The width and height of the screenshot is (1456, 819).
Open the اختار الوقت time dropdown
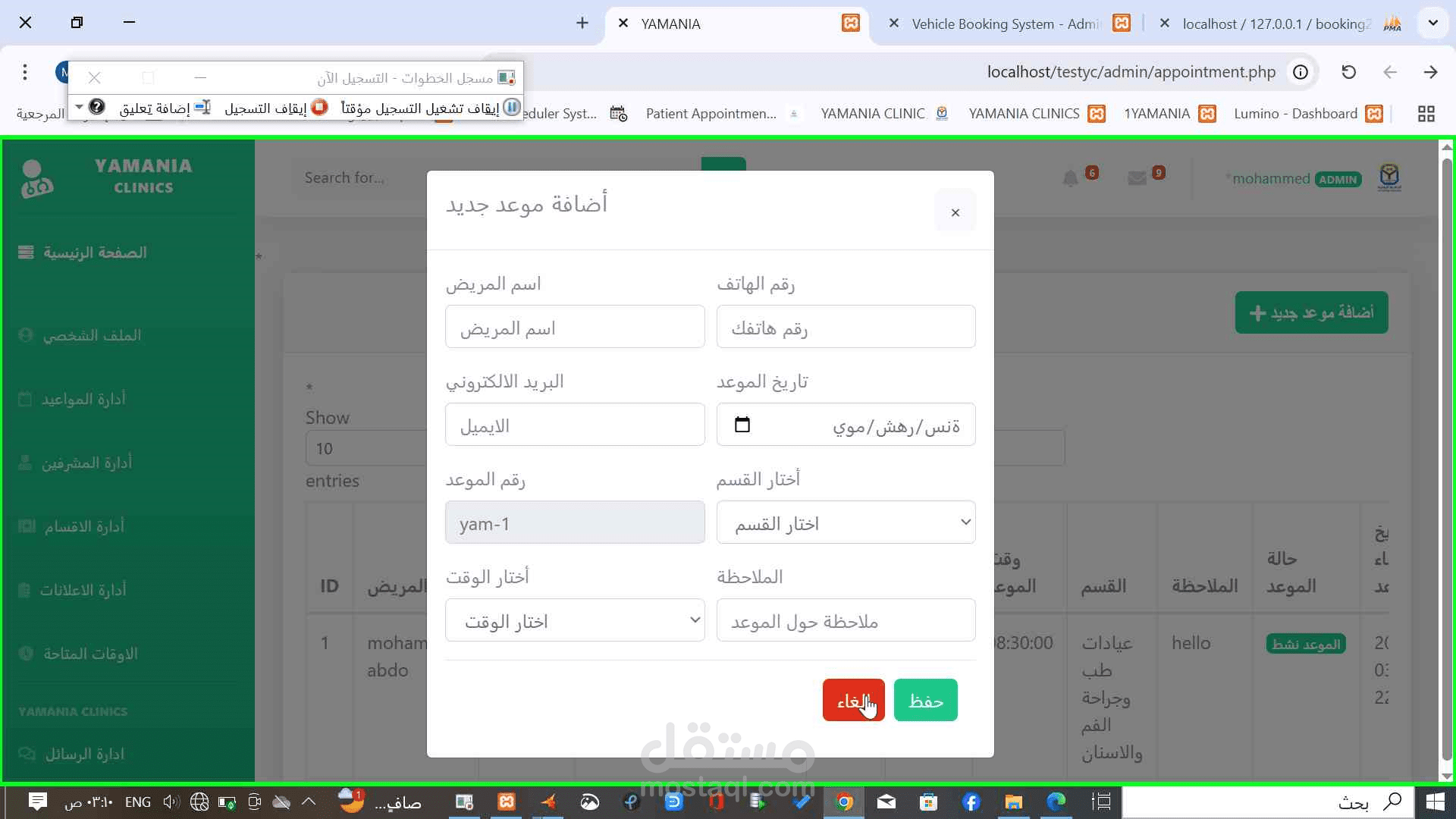click(x=575, y=620)
